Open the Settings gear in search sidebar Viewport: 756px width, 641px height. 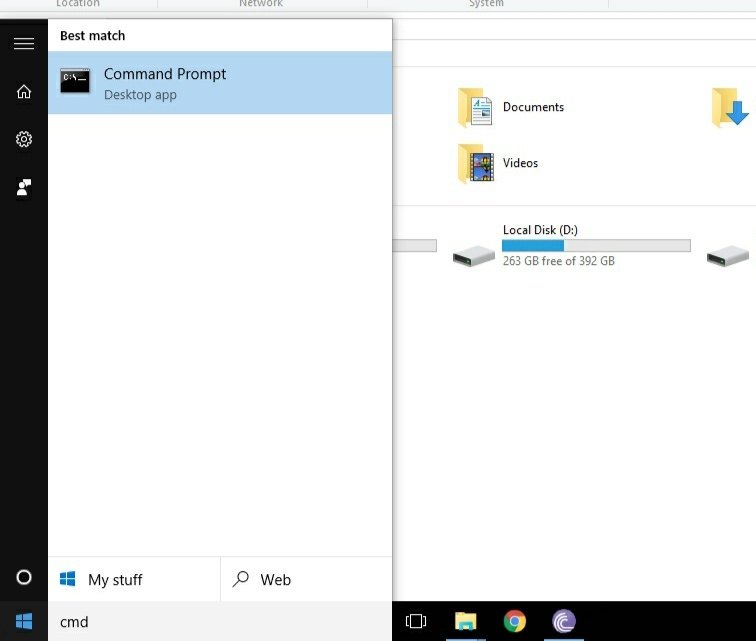coord(24,140)
